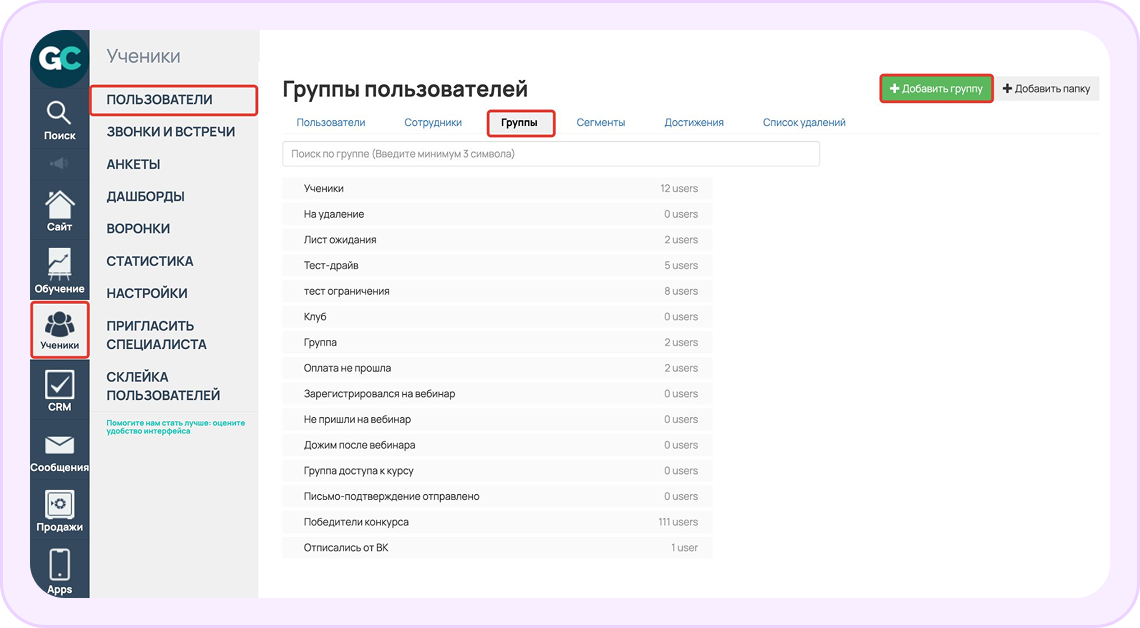Open ЗВОНКИ И ВСТРЕЧИ menu item
The width and height of the screenshot is (1140, 628).
(x=171, y=132)
